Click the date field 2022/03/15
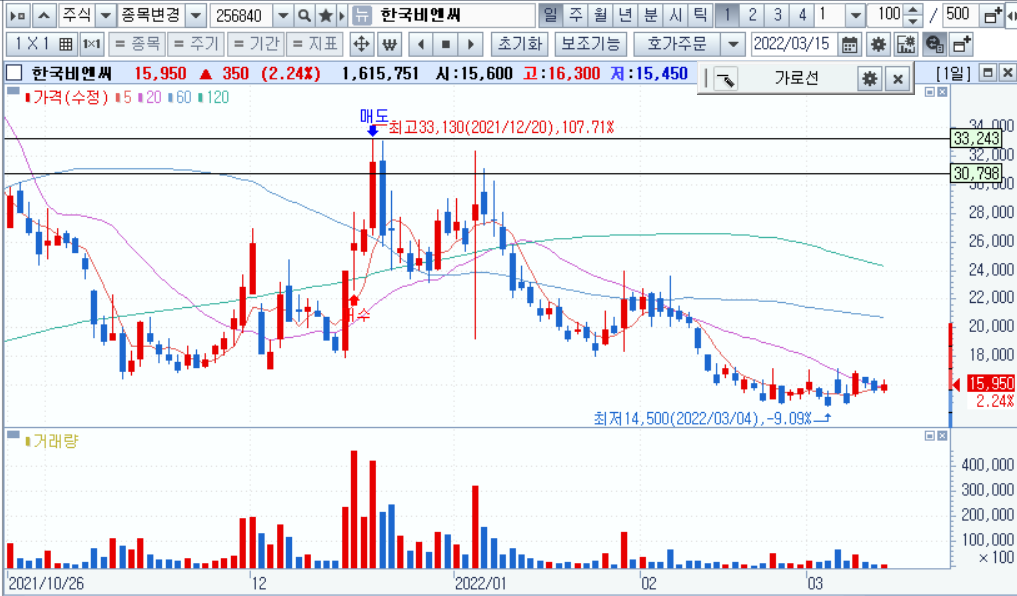 [793, 44]
